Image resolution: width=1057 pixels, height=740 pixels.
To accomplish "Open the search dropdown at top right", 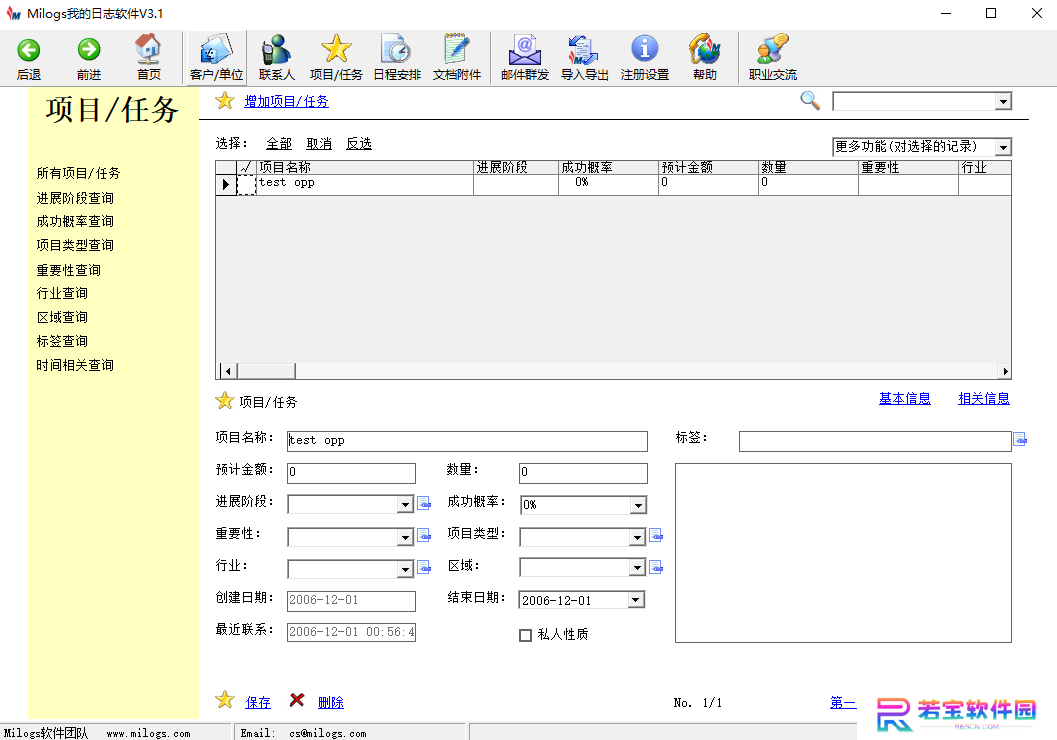I will point(1003,102).
